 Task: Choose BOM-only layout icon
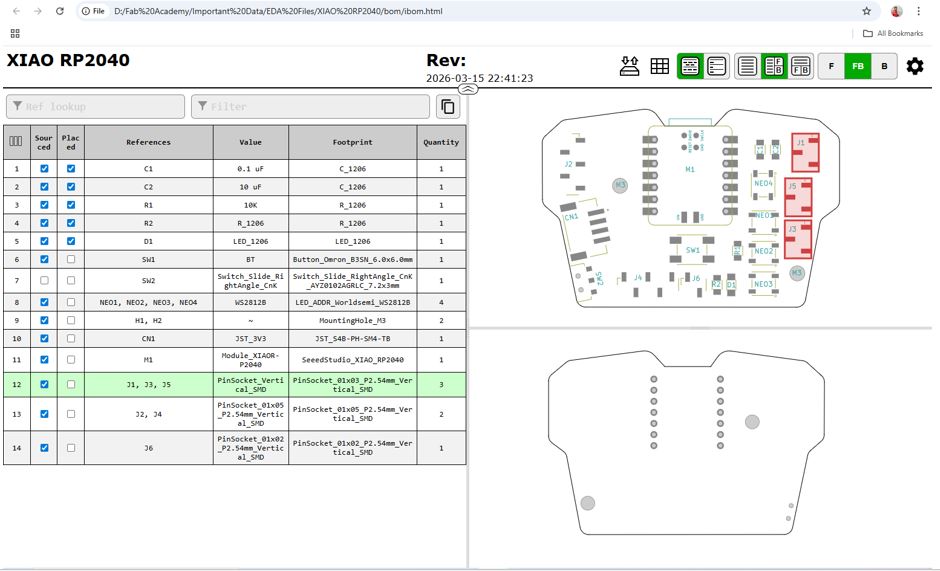(747, 66)
